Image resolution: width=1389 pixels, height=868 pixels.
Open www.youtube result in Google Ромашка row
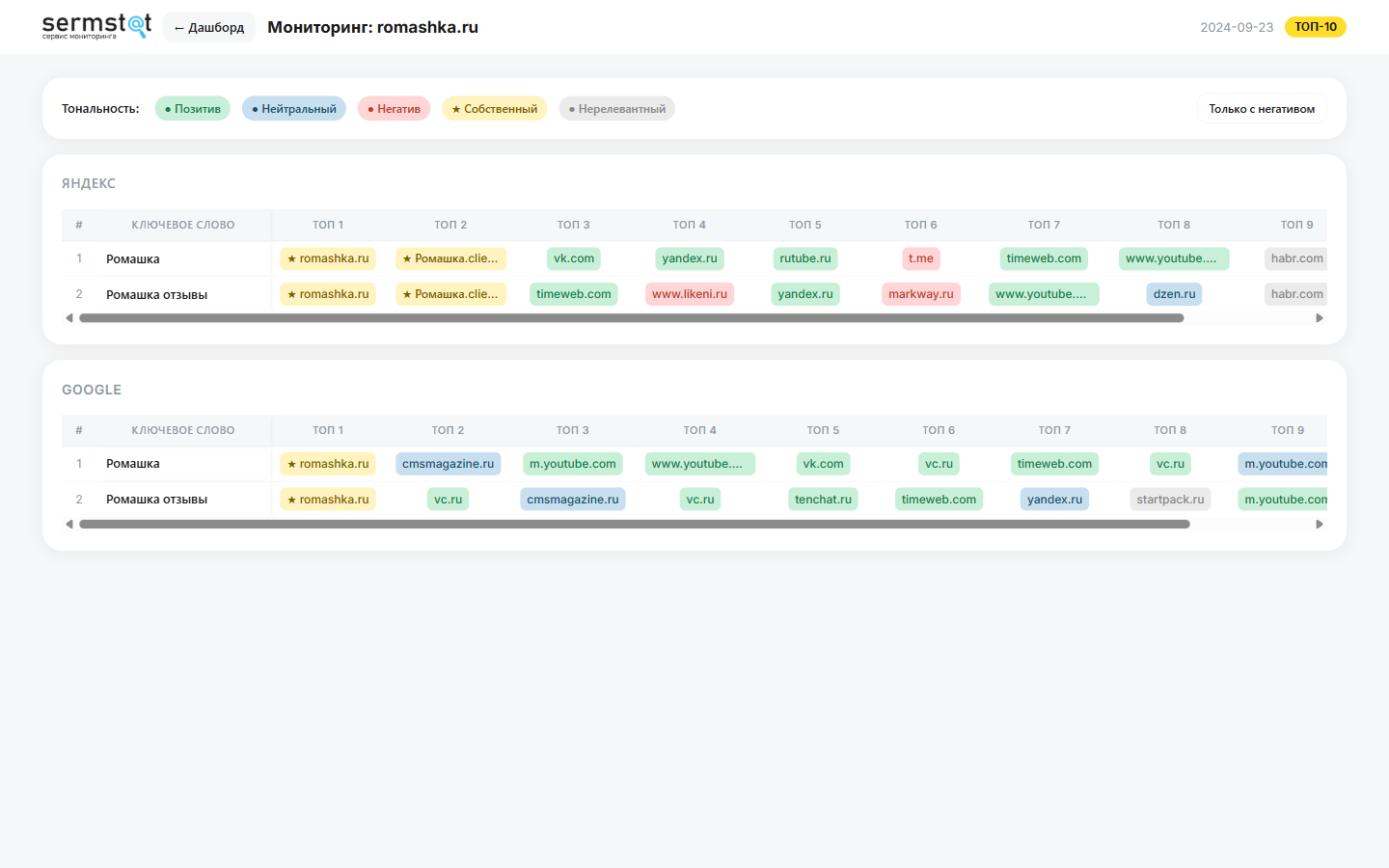pos(700,464)
